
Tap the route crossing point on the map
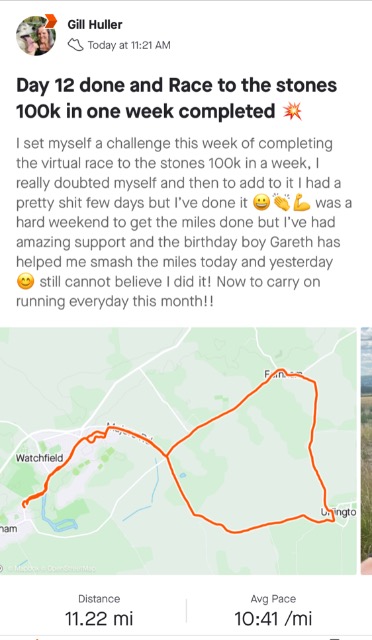[x=167, y=456]
